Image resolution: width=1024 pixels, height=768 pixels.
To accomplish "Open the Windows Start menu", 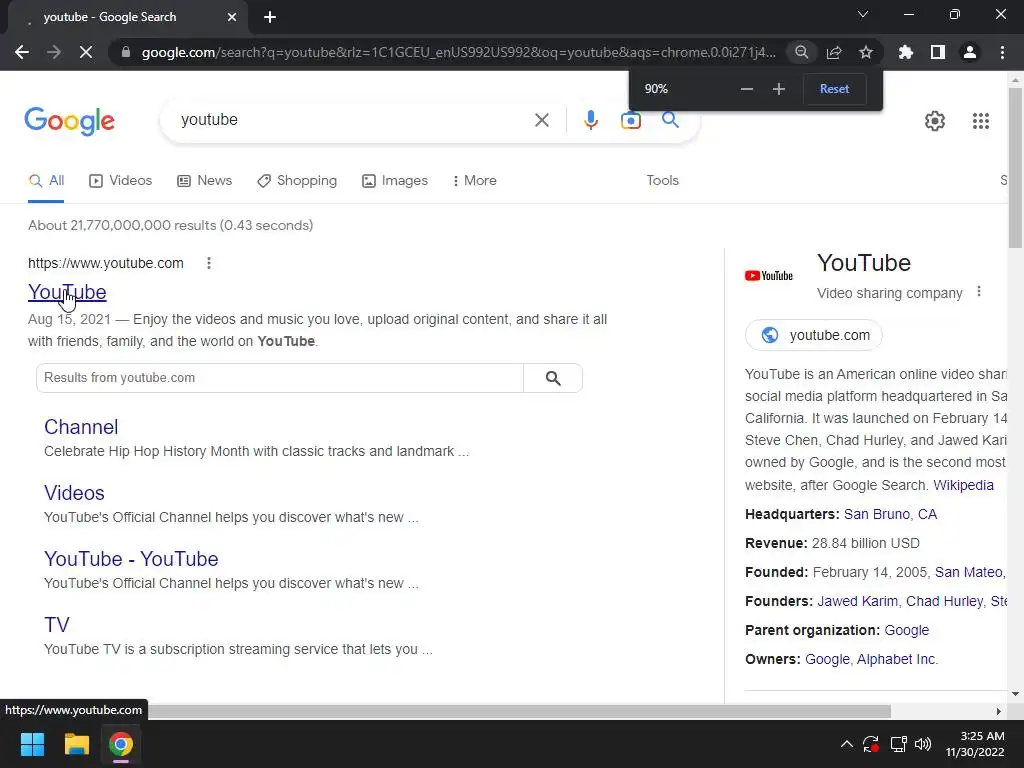I will pos(32,744).
